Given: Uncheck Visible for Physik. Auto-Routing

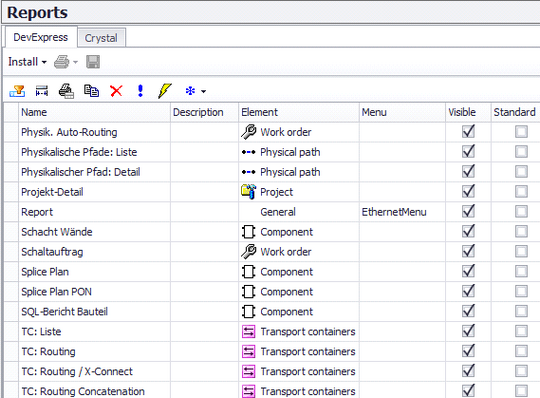Looking at the screenshot, I should point(468,132).
